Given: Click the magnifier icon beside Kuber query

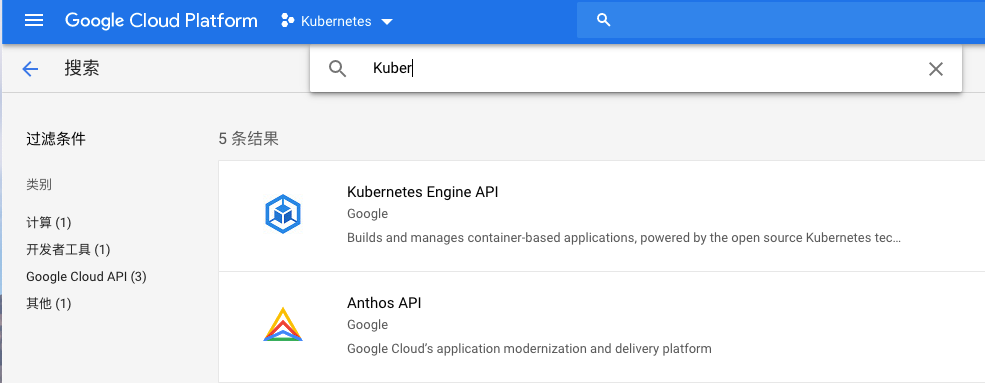Looking at the screenshot, I should click(x=337, y=68).
